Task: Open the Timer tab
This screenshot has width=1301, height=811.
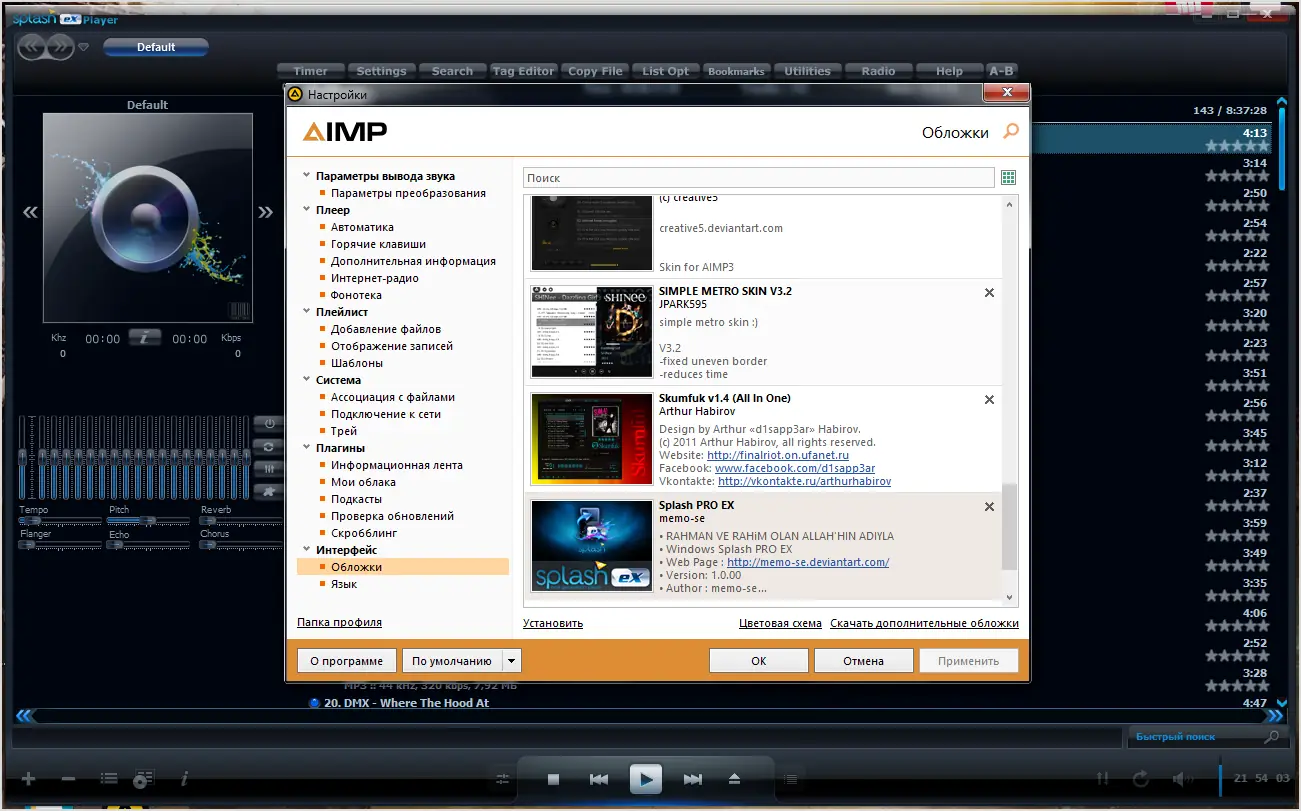Action: [310, 71]
